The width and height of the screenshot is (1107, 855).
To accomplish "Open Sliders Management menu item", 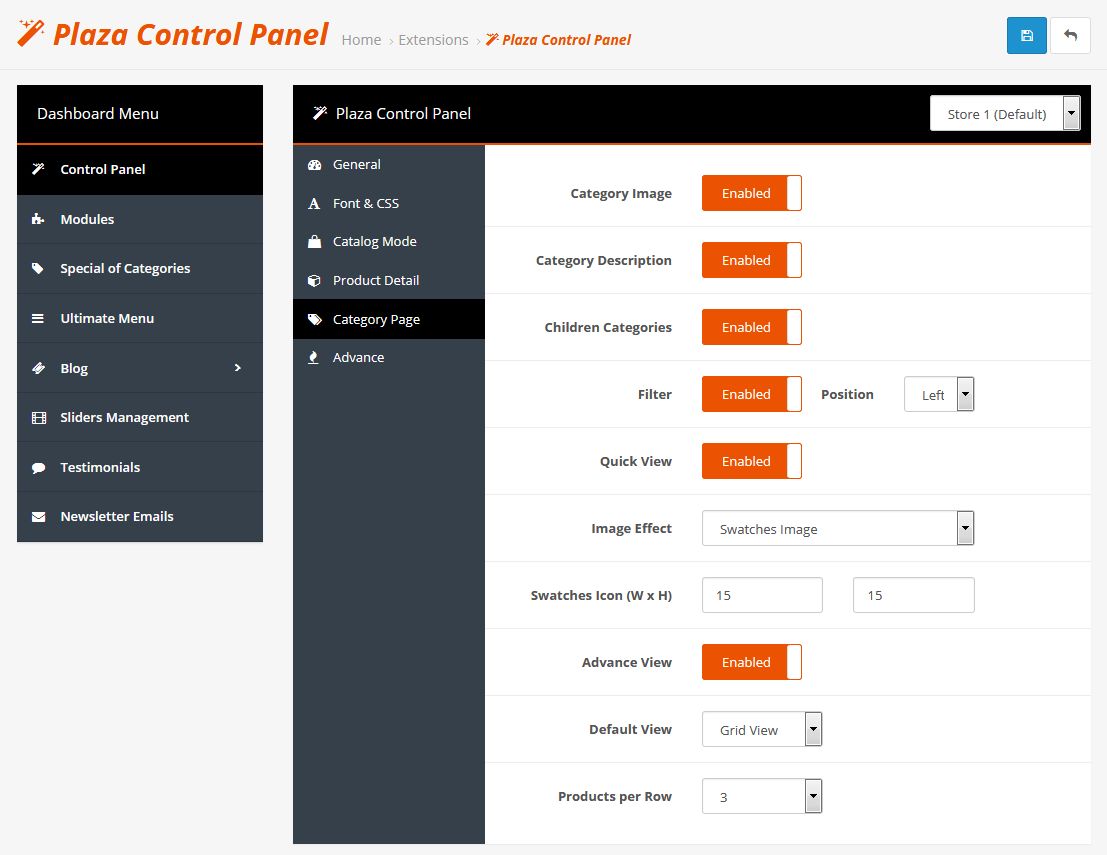I will coord(140,417).
